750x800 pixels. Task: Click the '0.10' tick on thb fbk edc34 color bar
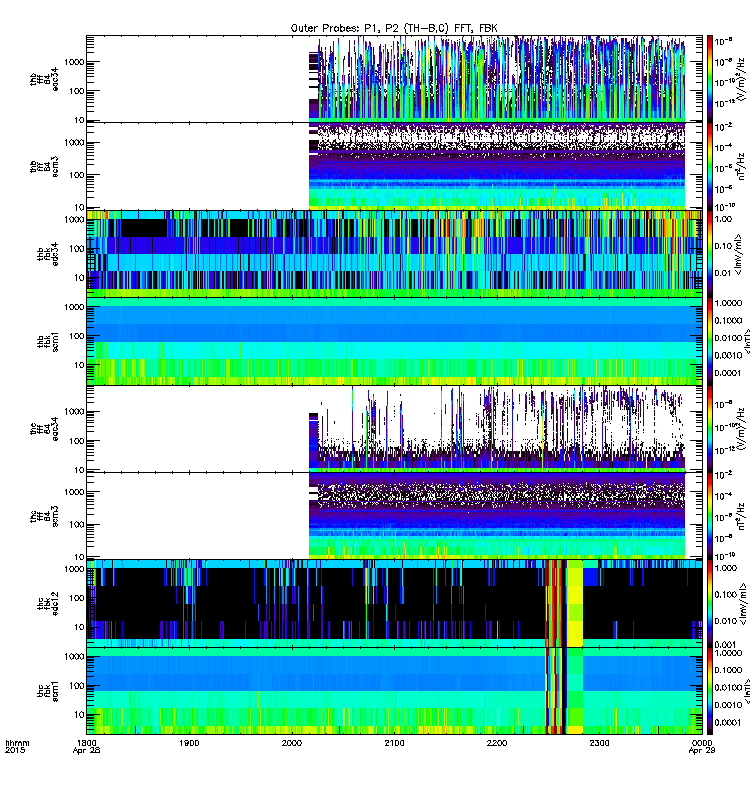click(x=723, y=246)
